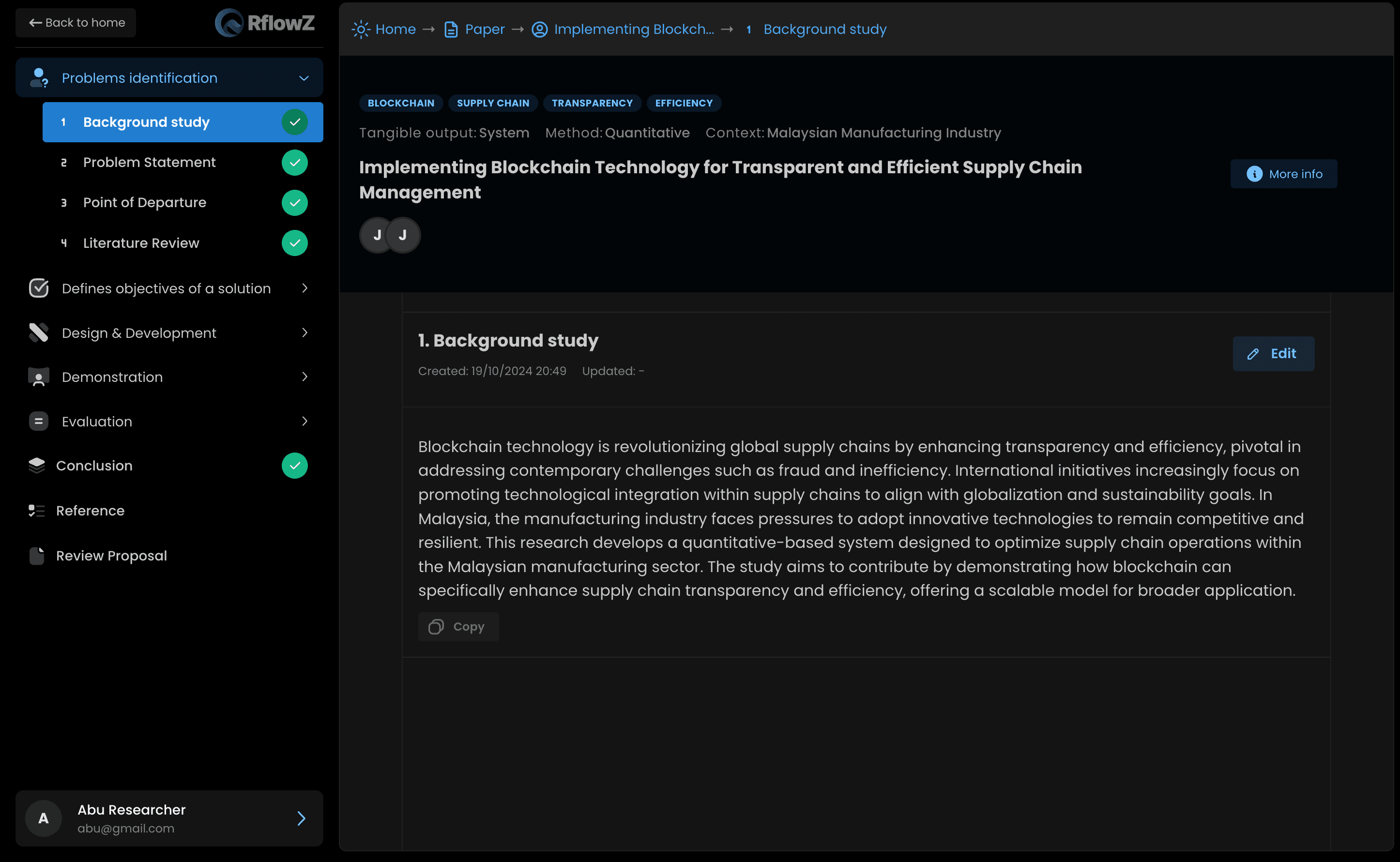Screen dimensions: 1400x862
Task: Expand the Evaluation section chevron
Action: [304, 421]
